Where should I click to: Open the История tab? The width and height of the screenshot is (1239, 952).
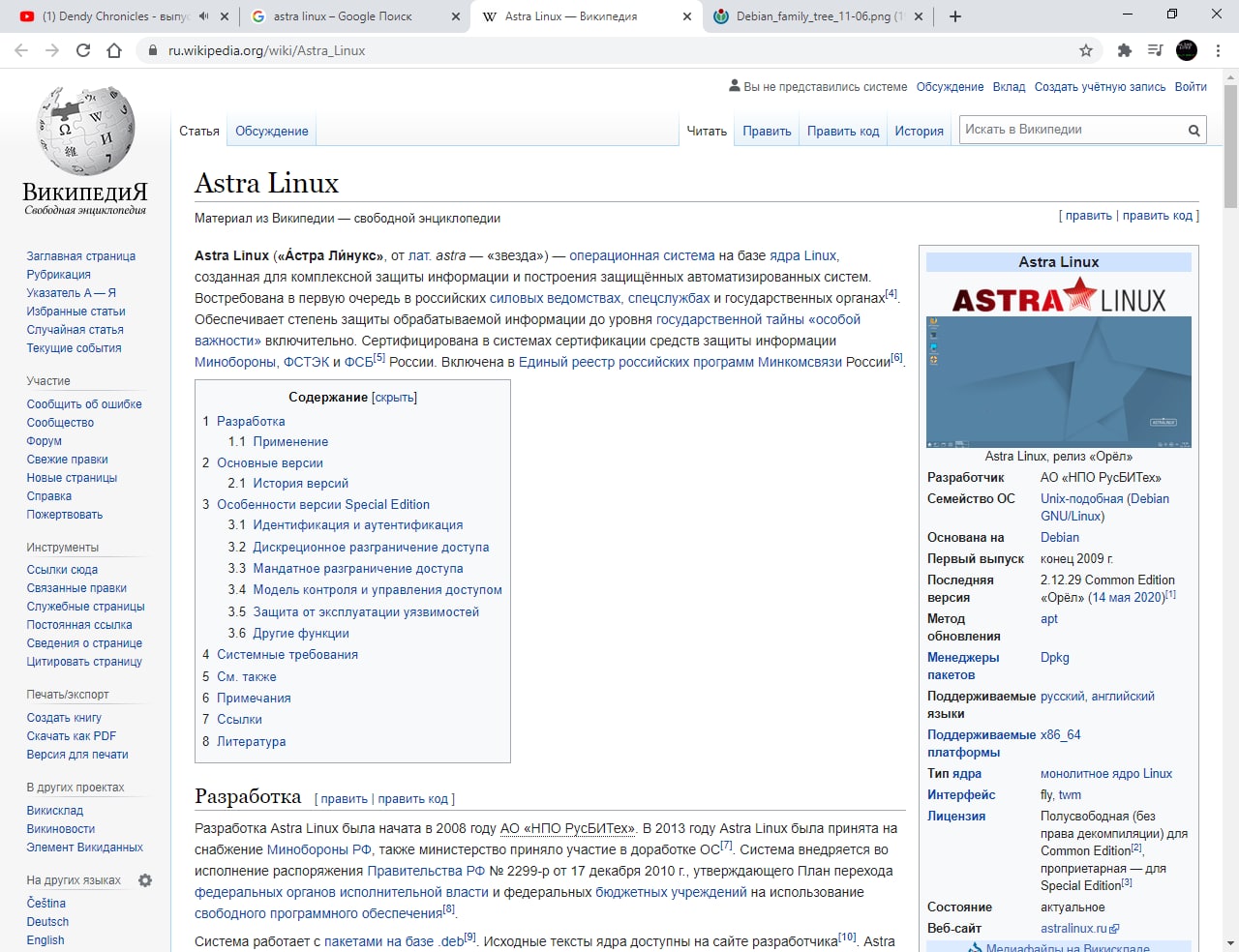coord(919,132)
